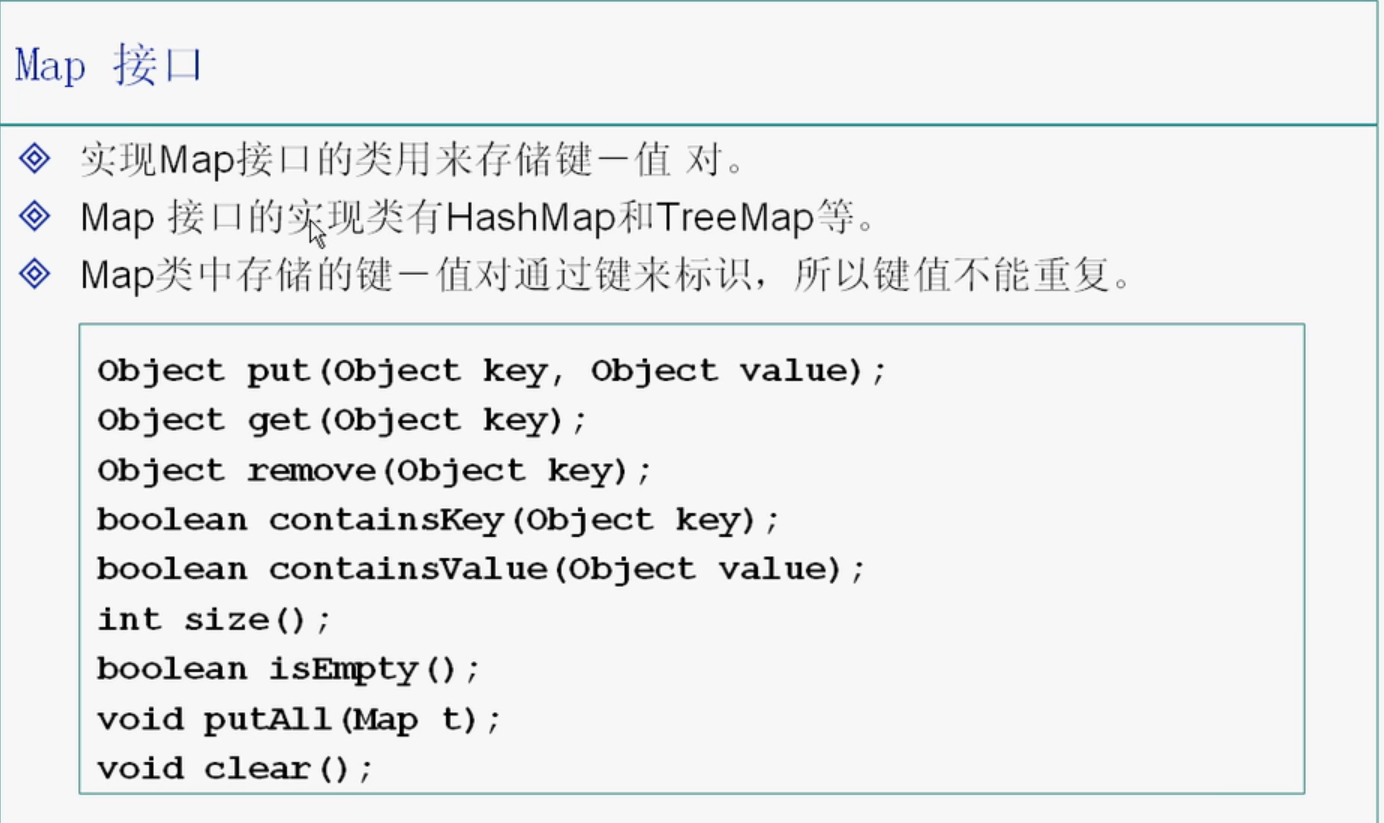Click the 'Object get(Object key);' line
This screenshot has width=1384, height=823.
[x=342, y=421]
